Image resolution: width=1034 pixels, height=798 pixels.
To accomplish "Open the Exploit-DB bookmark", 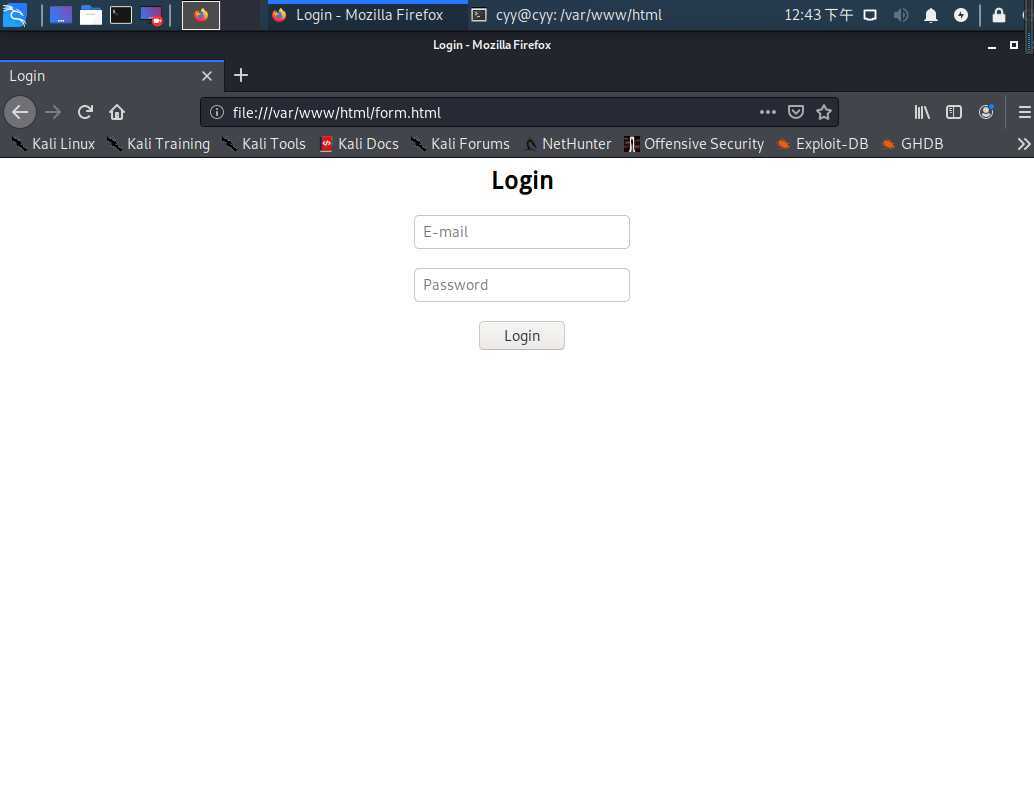I will [x=822, y=144].
